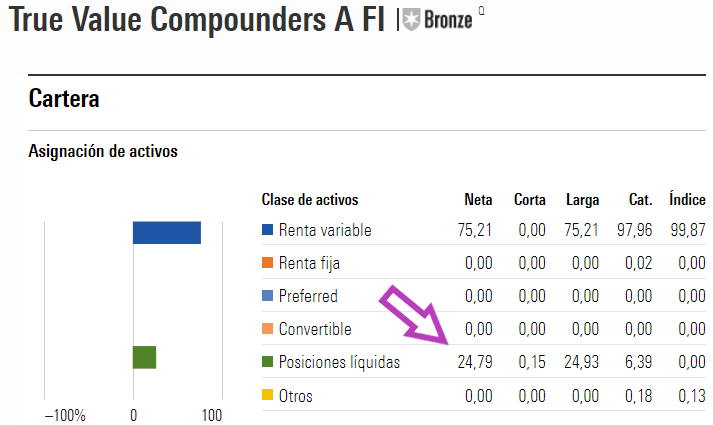Click the Convertible light orange legend square

point(267,329)
